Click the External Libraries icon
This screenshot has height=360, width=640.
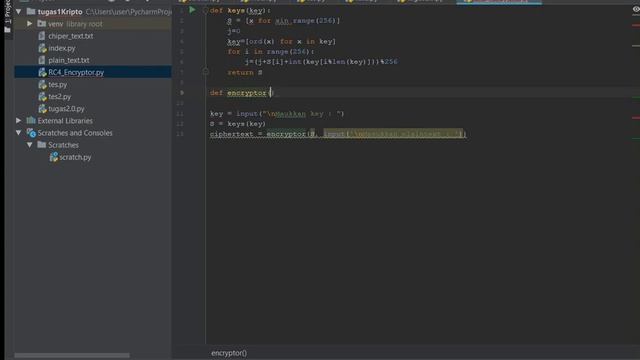coord(31,120)
